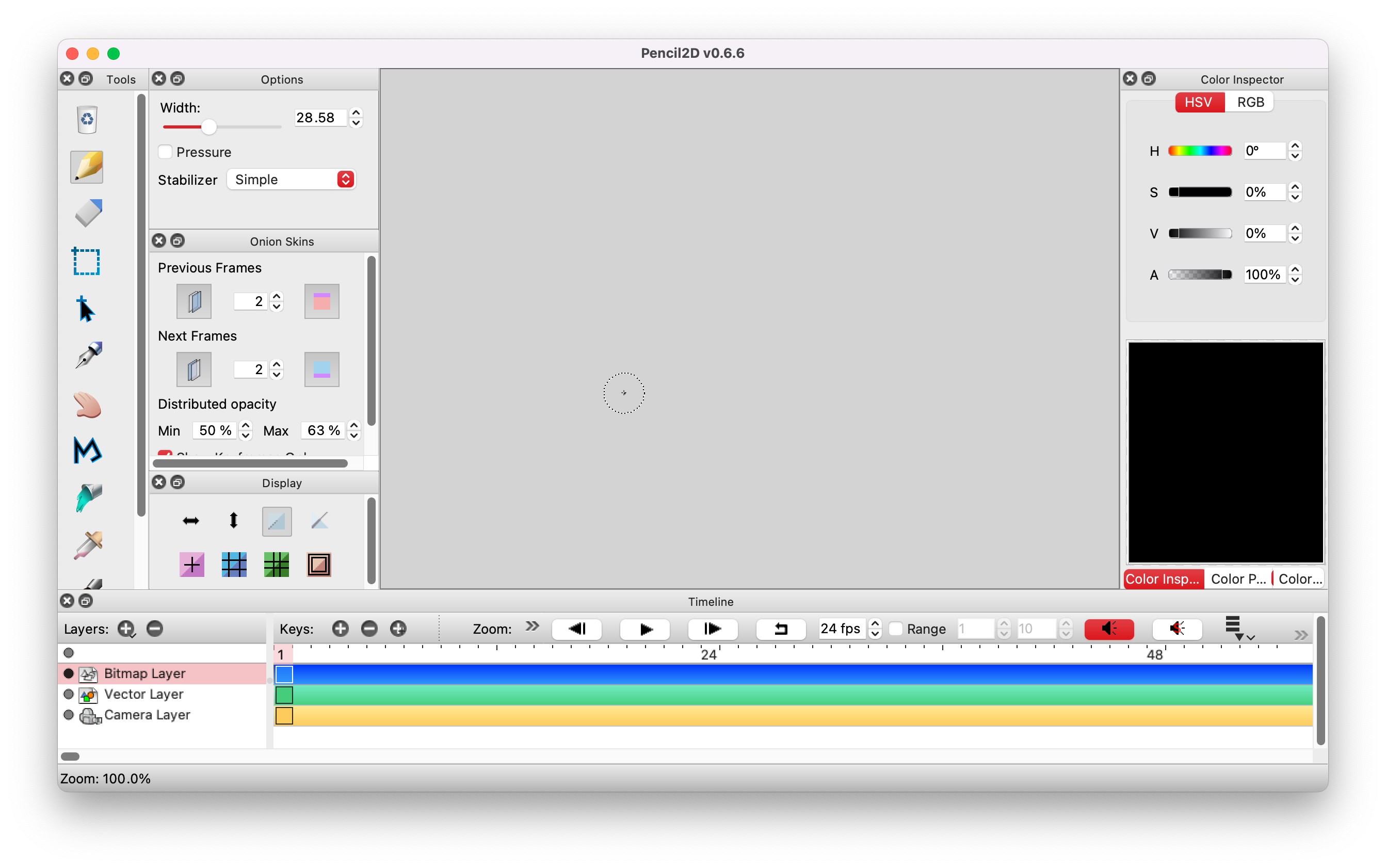Open the Color Inspector bottom tab
1386x868 pixels.
[x=1163, y=578]
